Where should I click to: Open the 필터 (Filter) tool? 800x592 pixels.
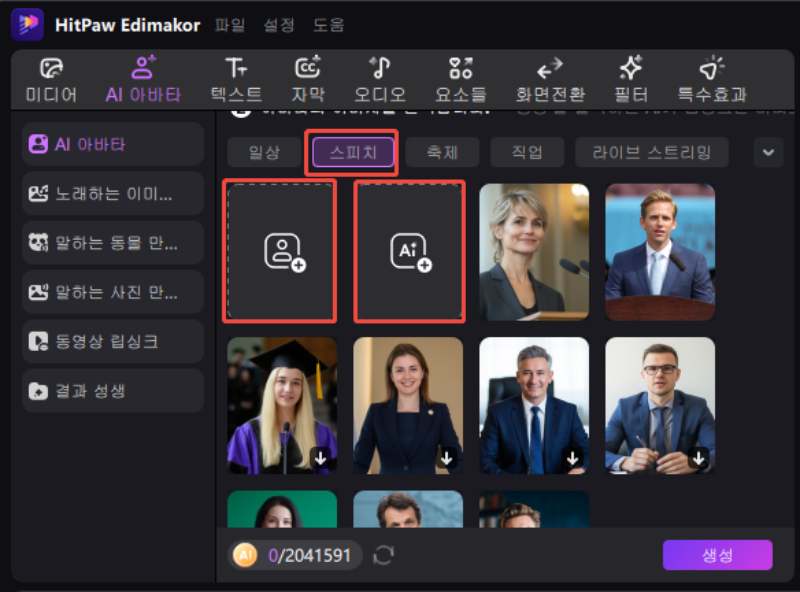click(631, 80)
